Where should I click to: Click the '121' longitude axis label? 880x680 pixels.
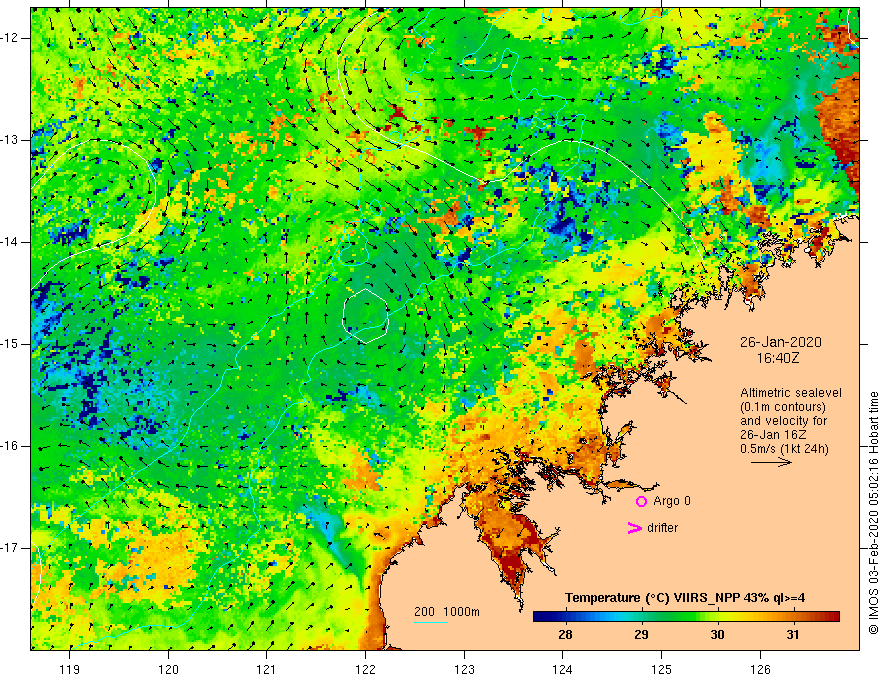pos(267,669)
